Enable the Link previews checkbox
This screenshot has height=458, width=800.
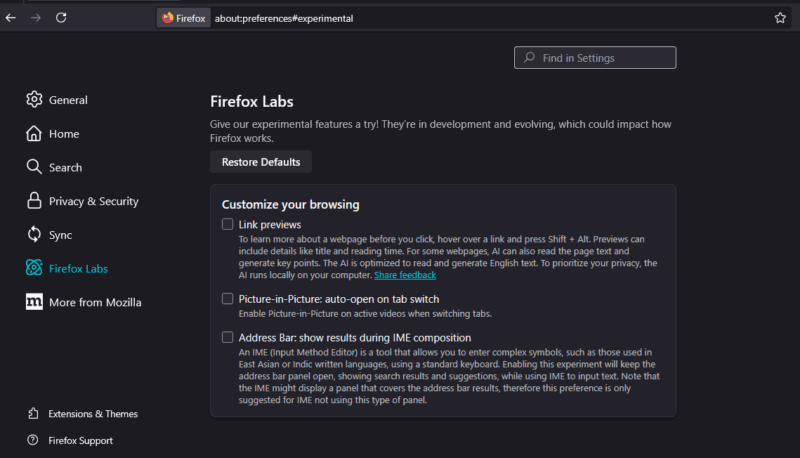pyautogui.click(x=228, y=224)
